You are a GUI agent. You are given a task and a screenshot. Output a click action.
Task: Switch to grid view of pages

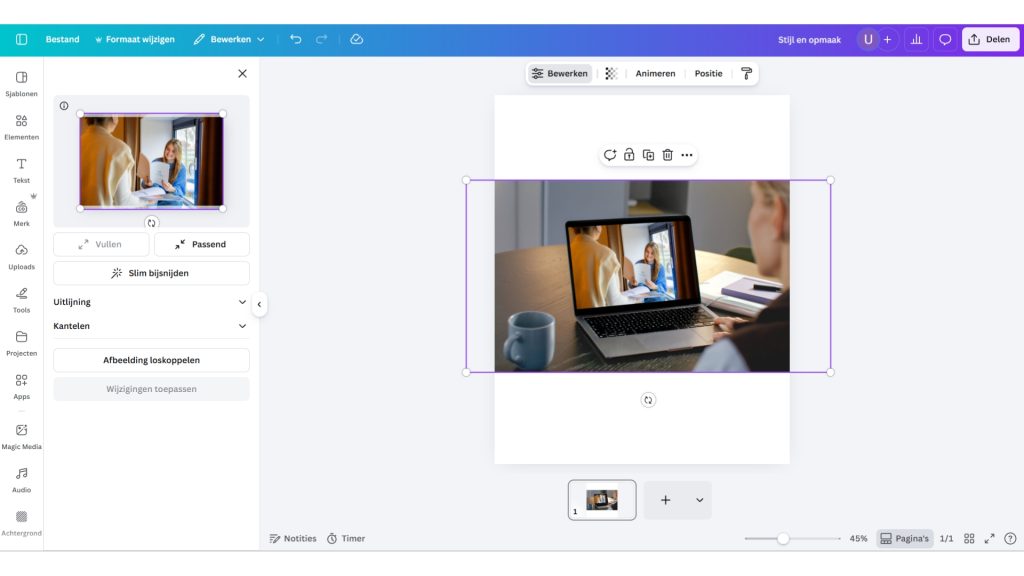coord(969,538)
